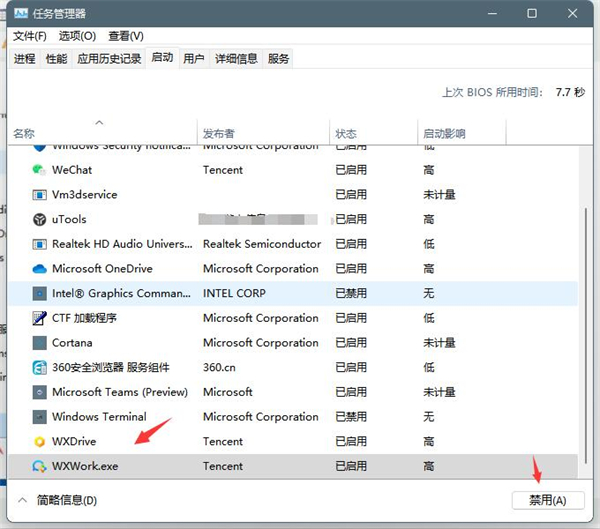
Task: Click the Microsoft Teams (Preview) icon
Action: (40, 392)
